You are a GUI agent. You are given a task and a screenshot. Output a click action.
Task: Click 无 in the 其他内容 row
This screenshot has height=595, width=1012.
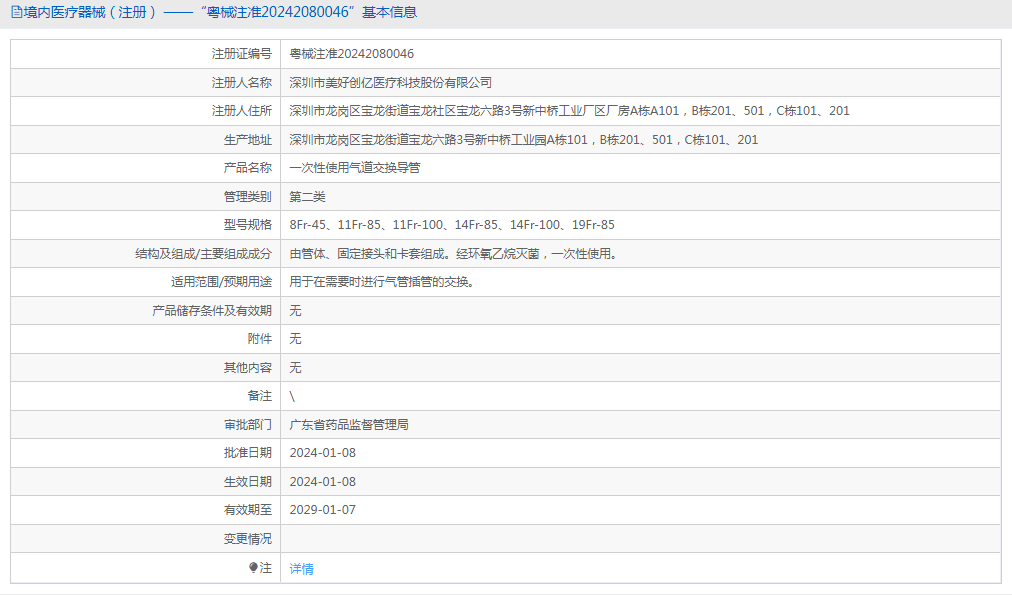click(x=295, y=367)
